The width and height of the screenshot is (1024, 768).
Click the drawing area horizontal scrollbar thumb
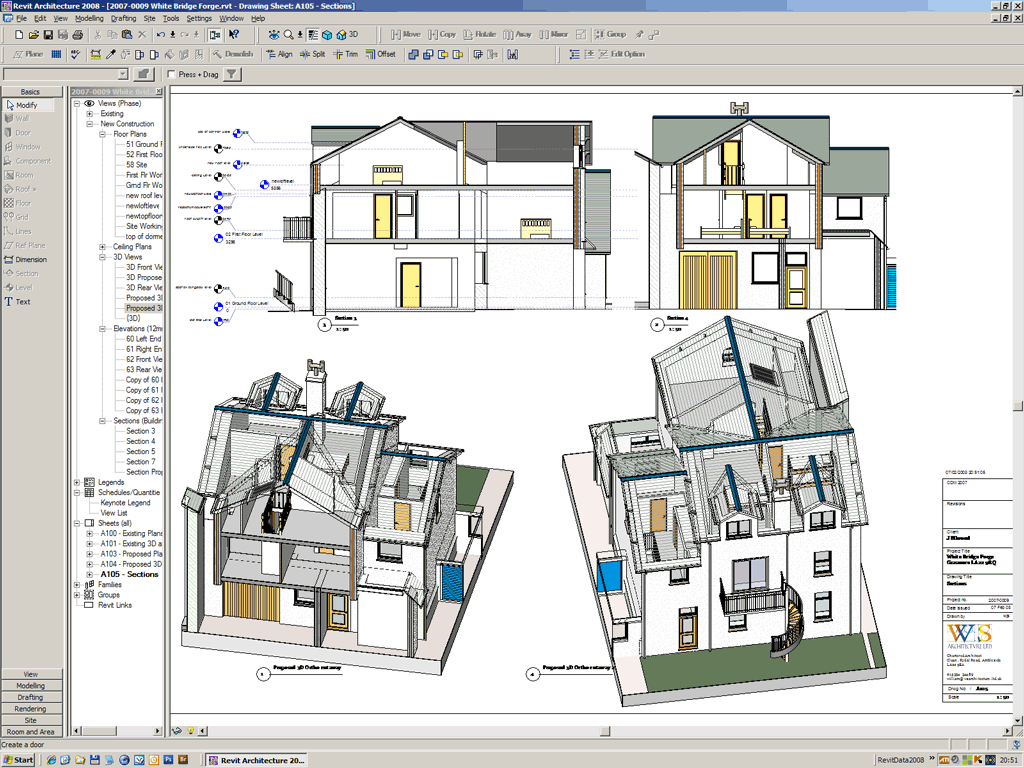point(605,731)
